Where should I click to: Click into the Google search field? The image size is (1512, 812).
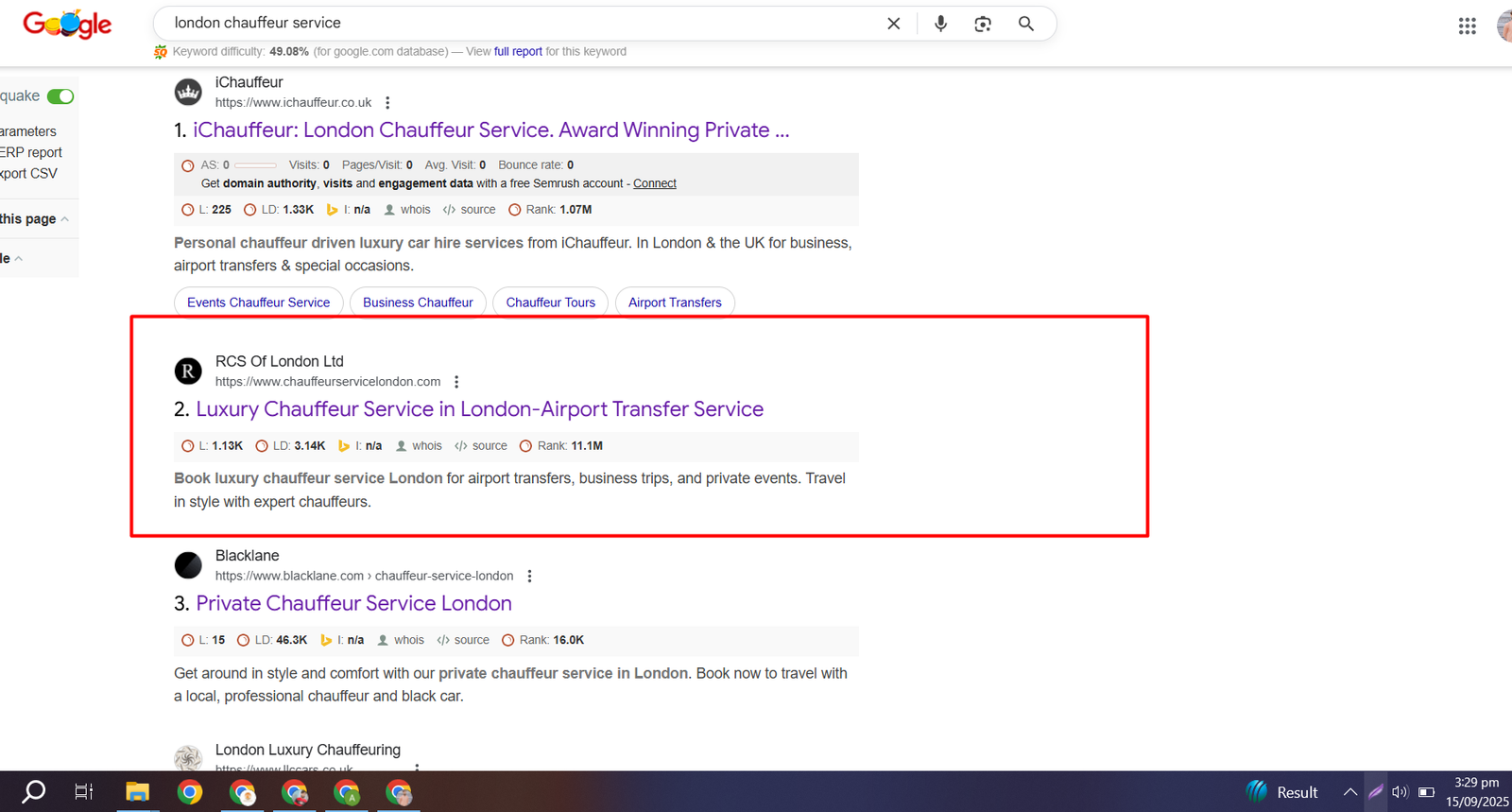pos(520,24)
